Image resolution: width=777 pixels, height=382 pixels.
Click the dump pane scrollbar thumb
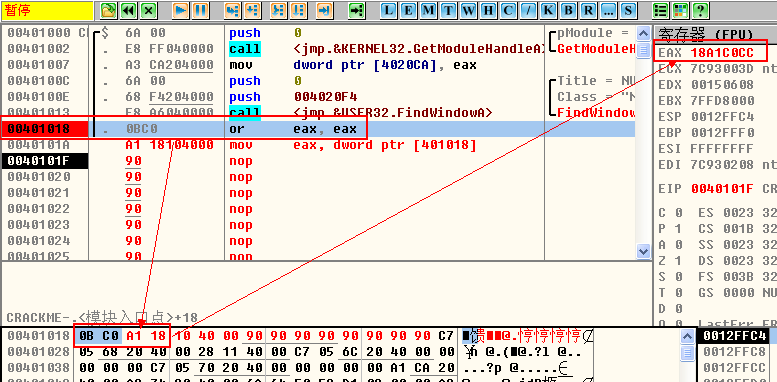[x=687, y=353]
